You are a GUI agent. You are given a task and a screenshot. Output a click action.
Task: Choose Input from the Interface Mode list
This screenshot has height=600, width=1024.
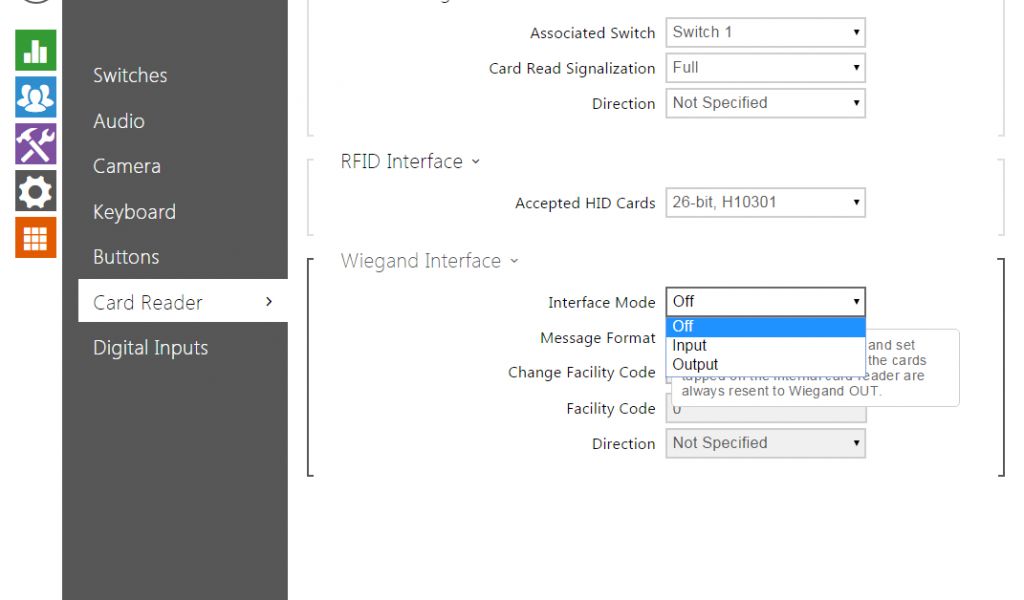[x=690, y=345]
